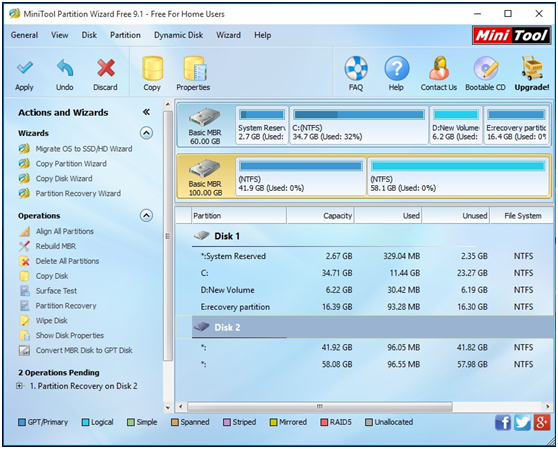Viewport: 558px width, 449px height.
Task: Collapse the Operations section chevron
Action: (x=146, y=216)
